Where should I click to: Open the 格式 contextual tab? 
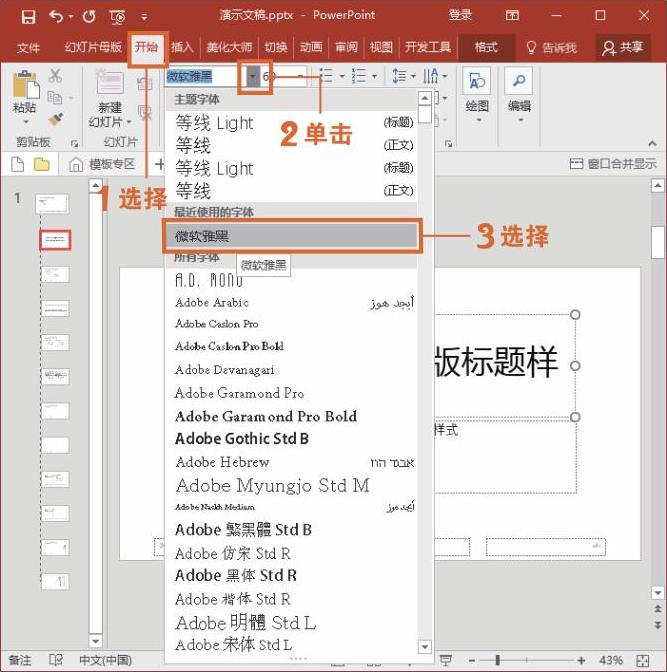[x=486, y=47]
